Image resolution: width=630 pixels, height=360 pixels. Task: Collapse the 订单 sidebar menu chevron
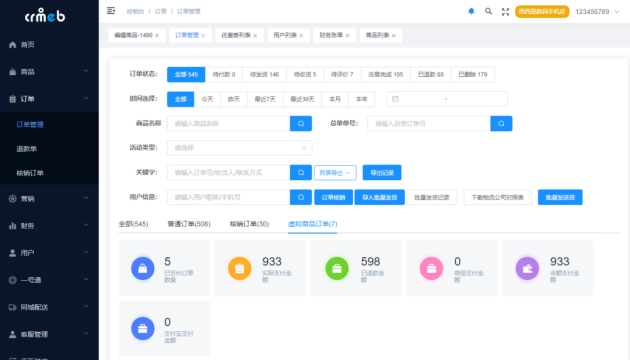(86, 98)
